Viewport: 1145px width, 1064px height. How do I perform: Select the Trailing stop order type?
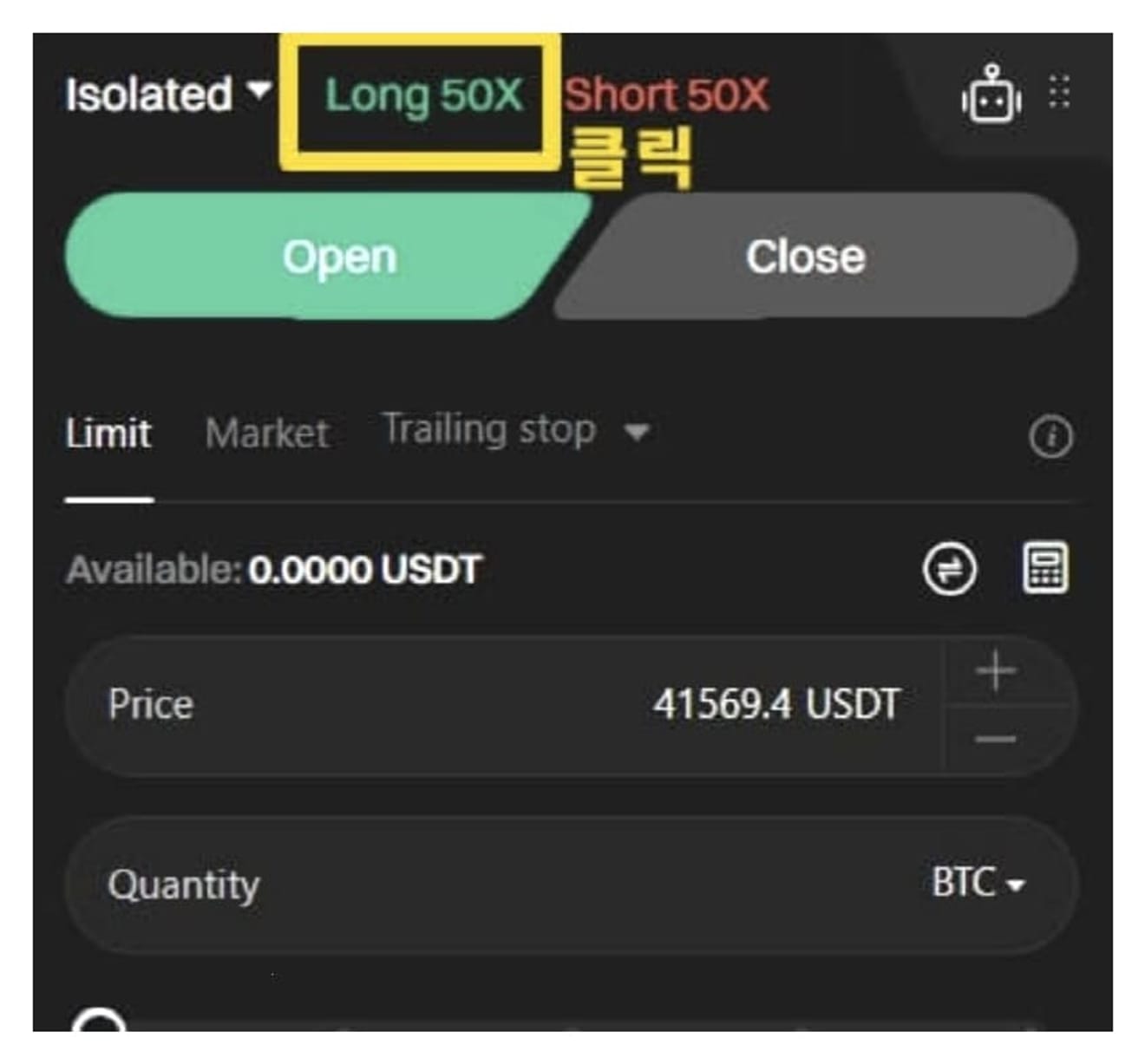(x=489, y=429)
